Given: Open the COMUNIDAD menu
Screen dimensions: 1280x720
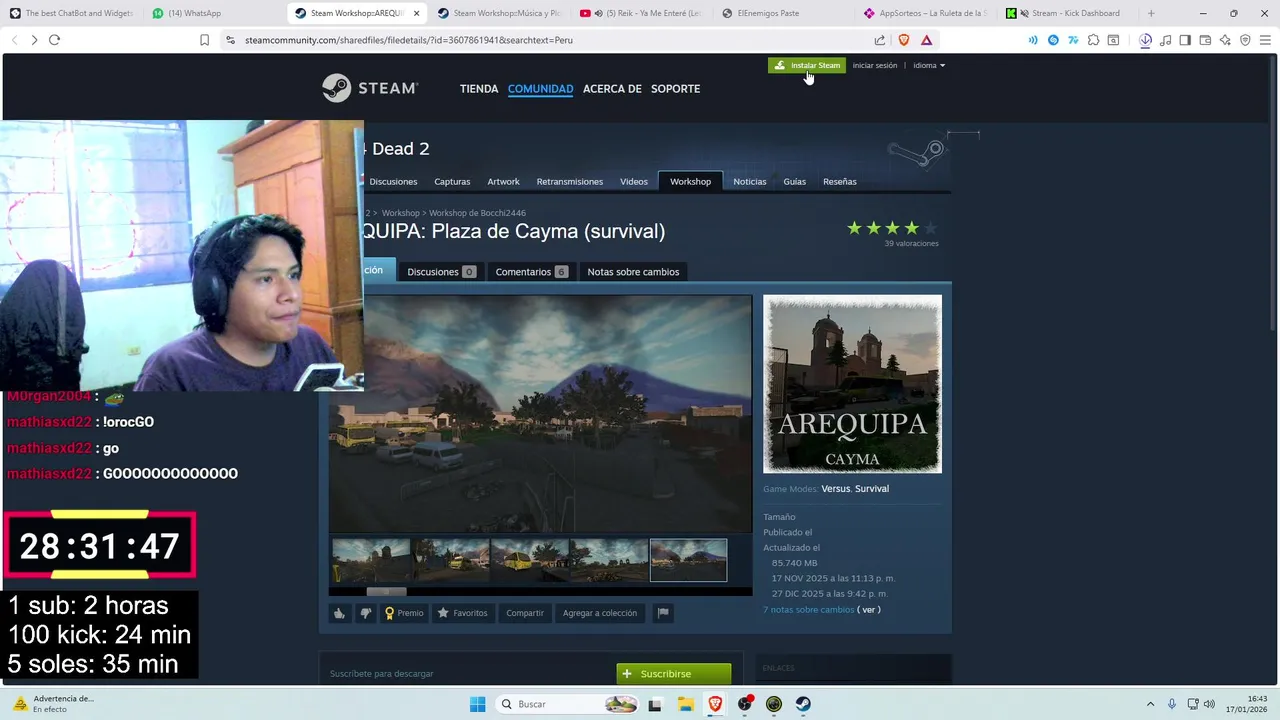Looking at the screenshot, I should (540, 89).
